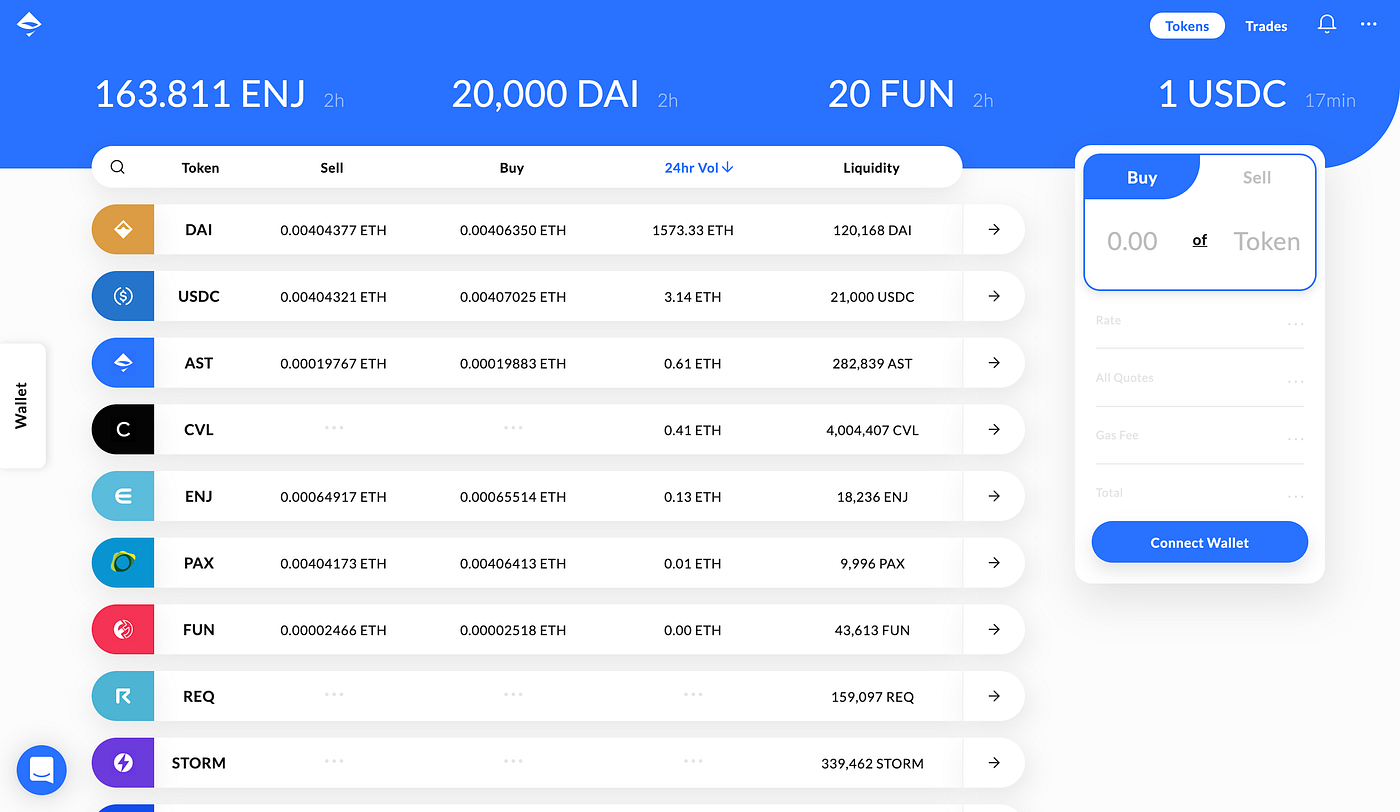Click the CVL token icon
Image resolution: width=1400 pixels, height=812 pixels.
point(123,430)
